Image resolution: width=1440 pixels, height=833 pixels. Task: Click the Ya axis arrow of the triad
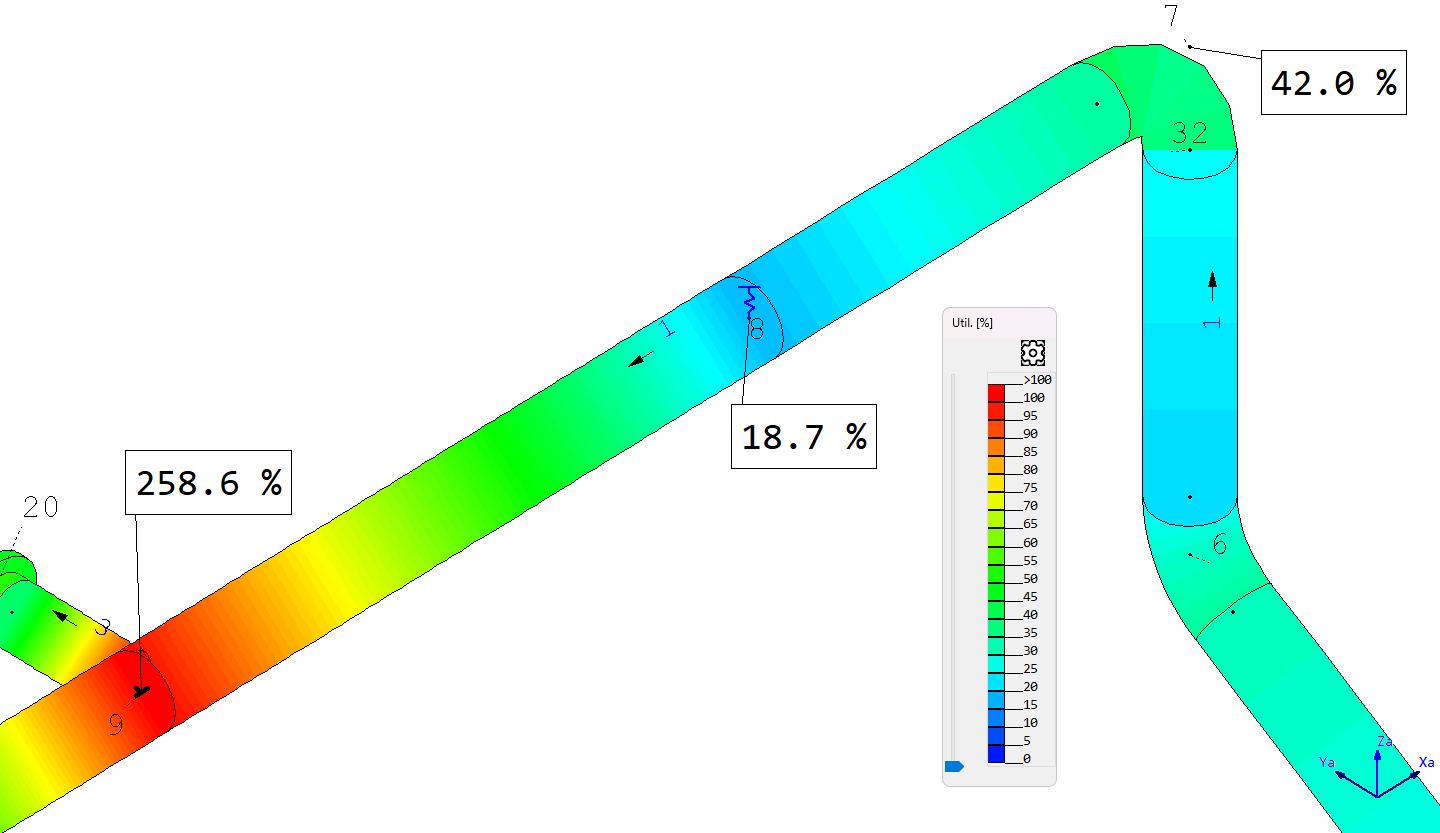coord(1350,780)
